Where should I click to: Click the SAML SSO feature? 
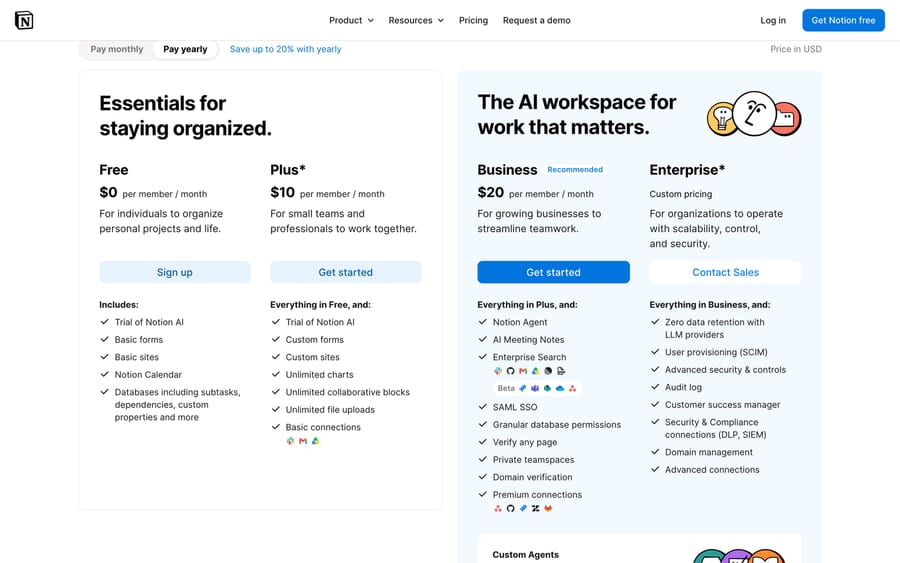point(515,407)
